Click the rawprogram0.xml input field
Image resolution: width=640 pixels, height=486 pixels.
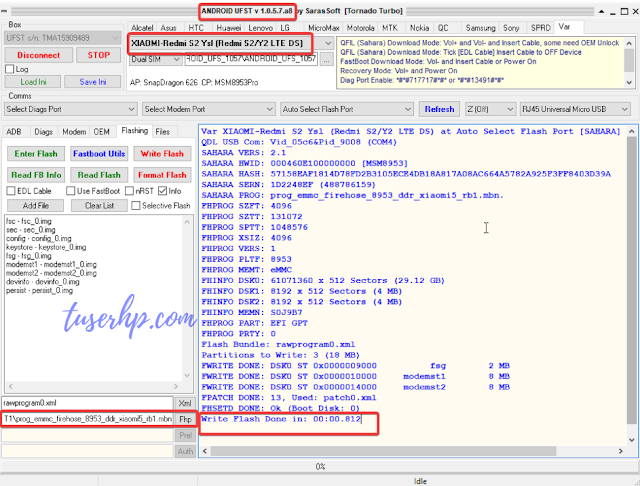coord(87,403)
